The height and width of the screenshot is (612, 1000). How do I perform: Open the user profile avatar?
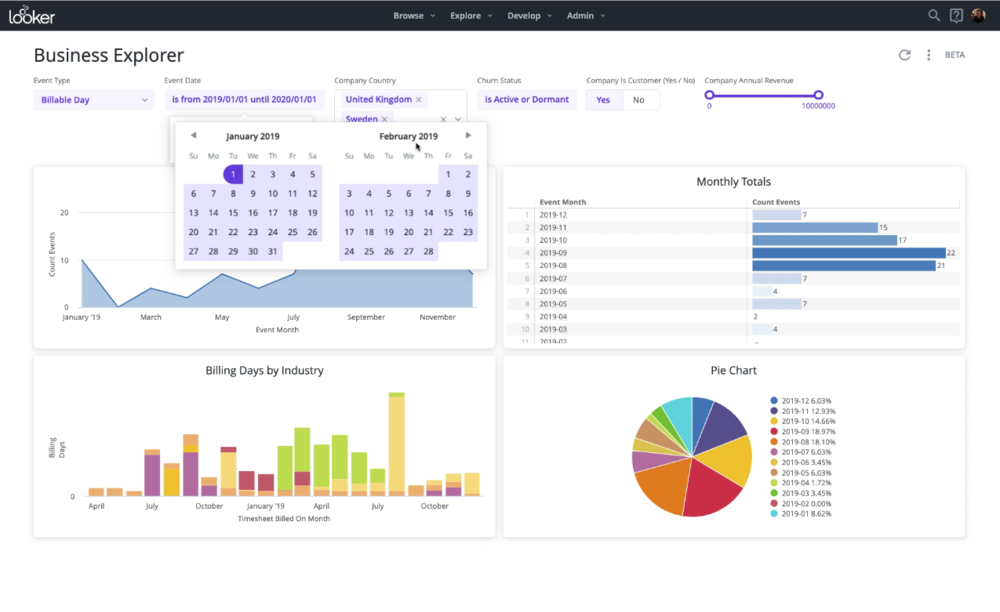click(x=979, y=16)
